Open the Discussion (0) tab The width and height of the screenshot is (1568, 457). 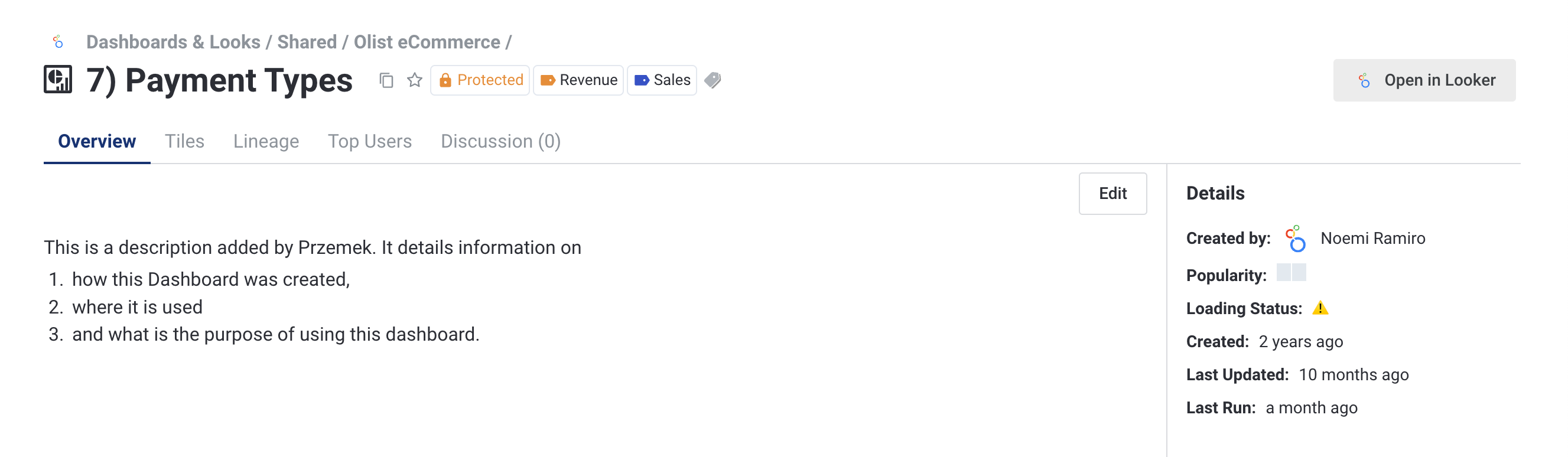tap(500, 141)
